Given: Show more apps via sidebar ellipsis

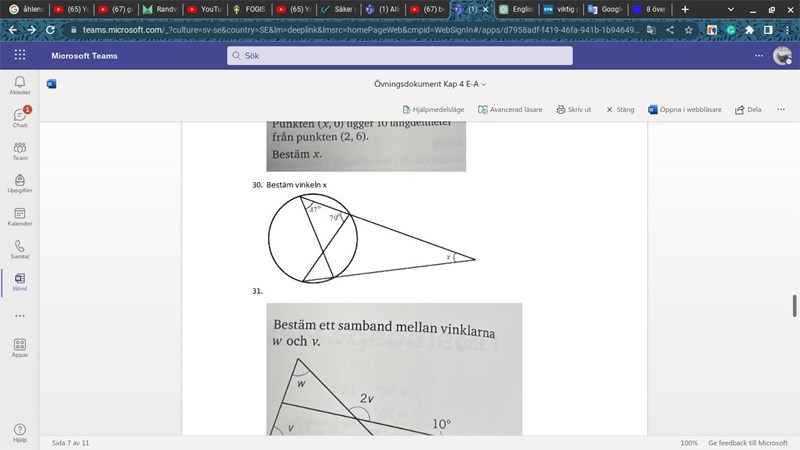Looking at the screenshot, I should click(20, 315).
